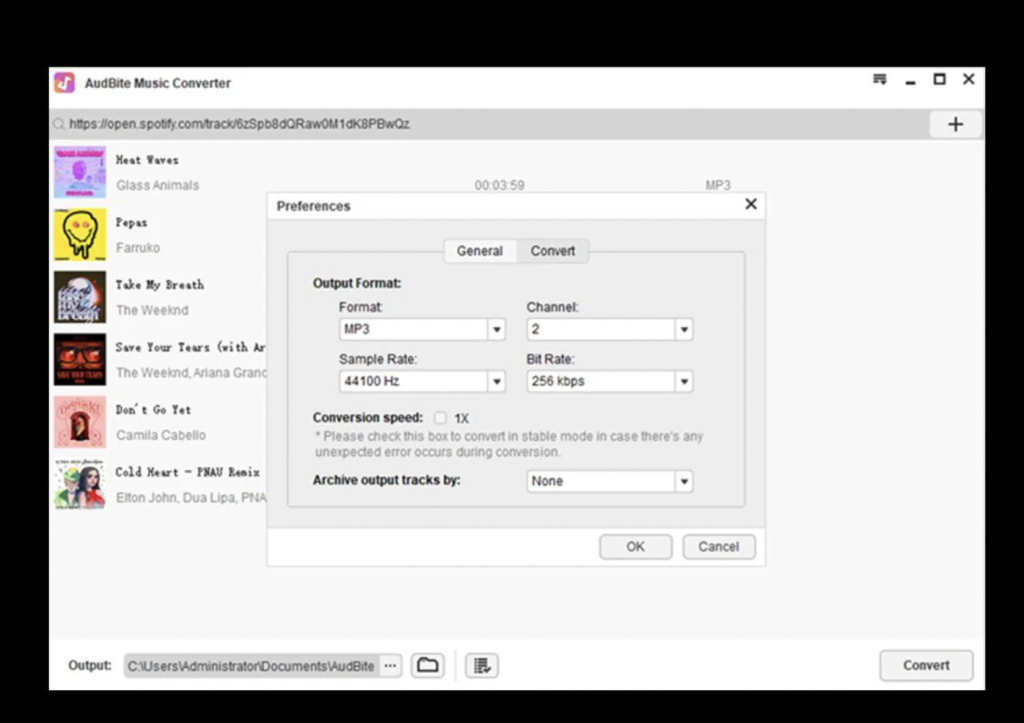Open the Channel dropdown
The height and width of the screenshot is (723, 1024).
[x=684, y=329]
